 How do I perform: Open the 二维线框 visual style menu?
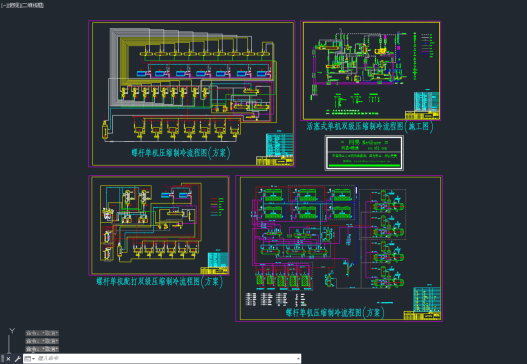click(x=34, y=5)
